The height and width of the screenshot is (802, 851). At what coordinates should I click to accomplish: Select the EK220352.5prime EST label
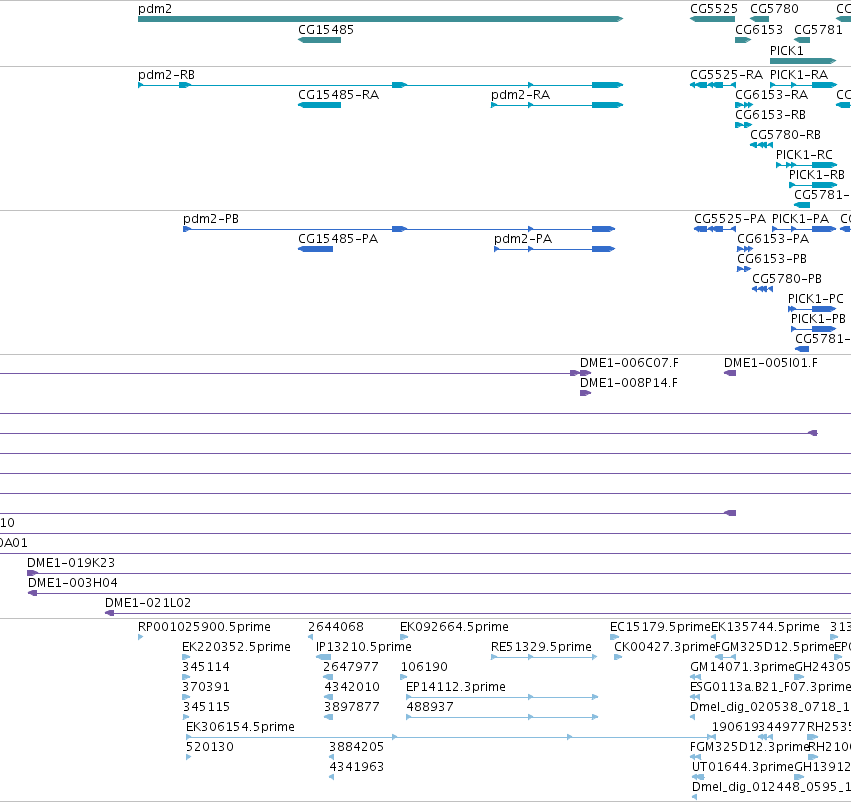[236, 647]
